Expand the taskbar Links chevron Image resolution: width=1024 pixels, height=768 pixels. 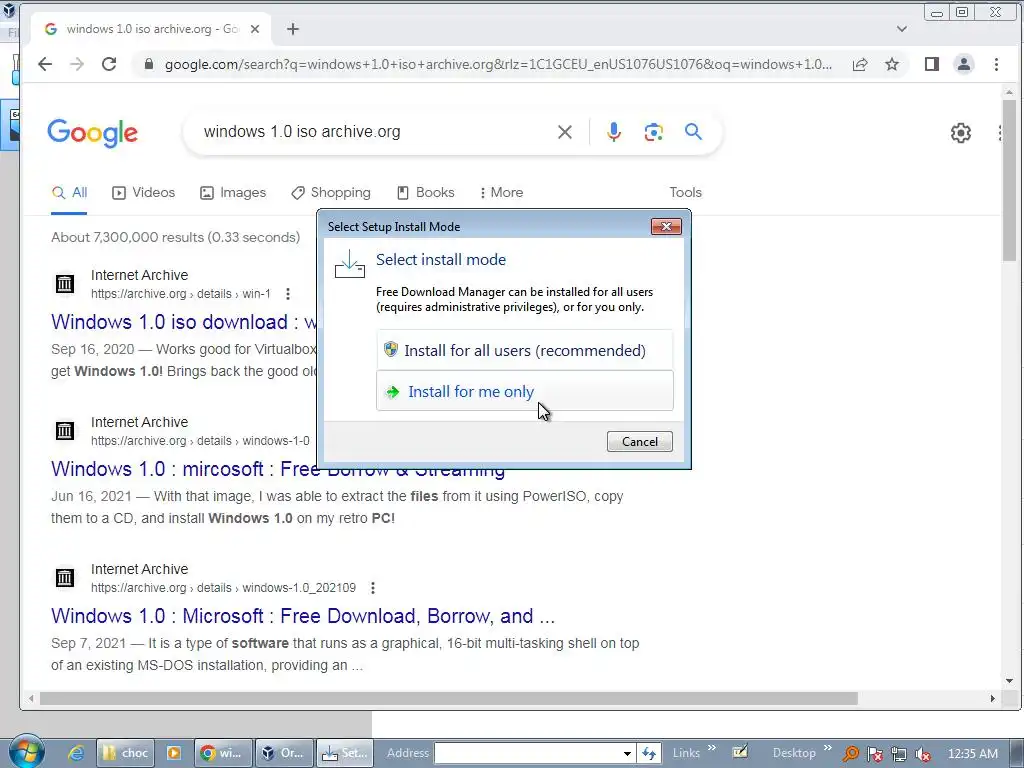click(x=712, y=748)
